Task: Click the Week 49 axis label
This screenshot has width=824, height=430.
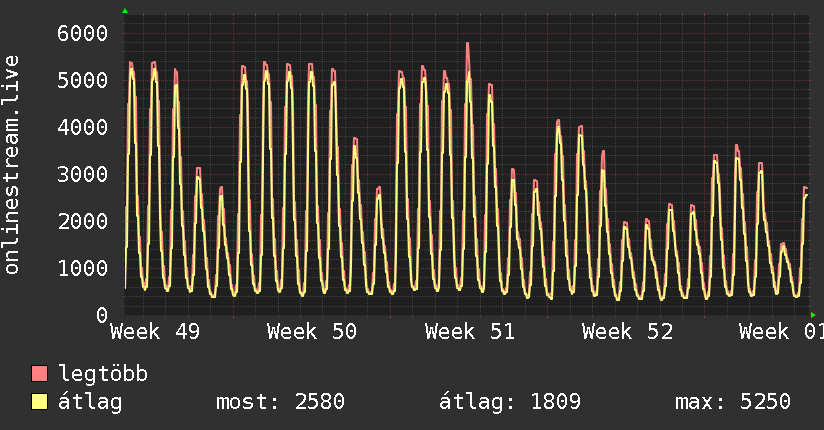Action: 155,332
